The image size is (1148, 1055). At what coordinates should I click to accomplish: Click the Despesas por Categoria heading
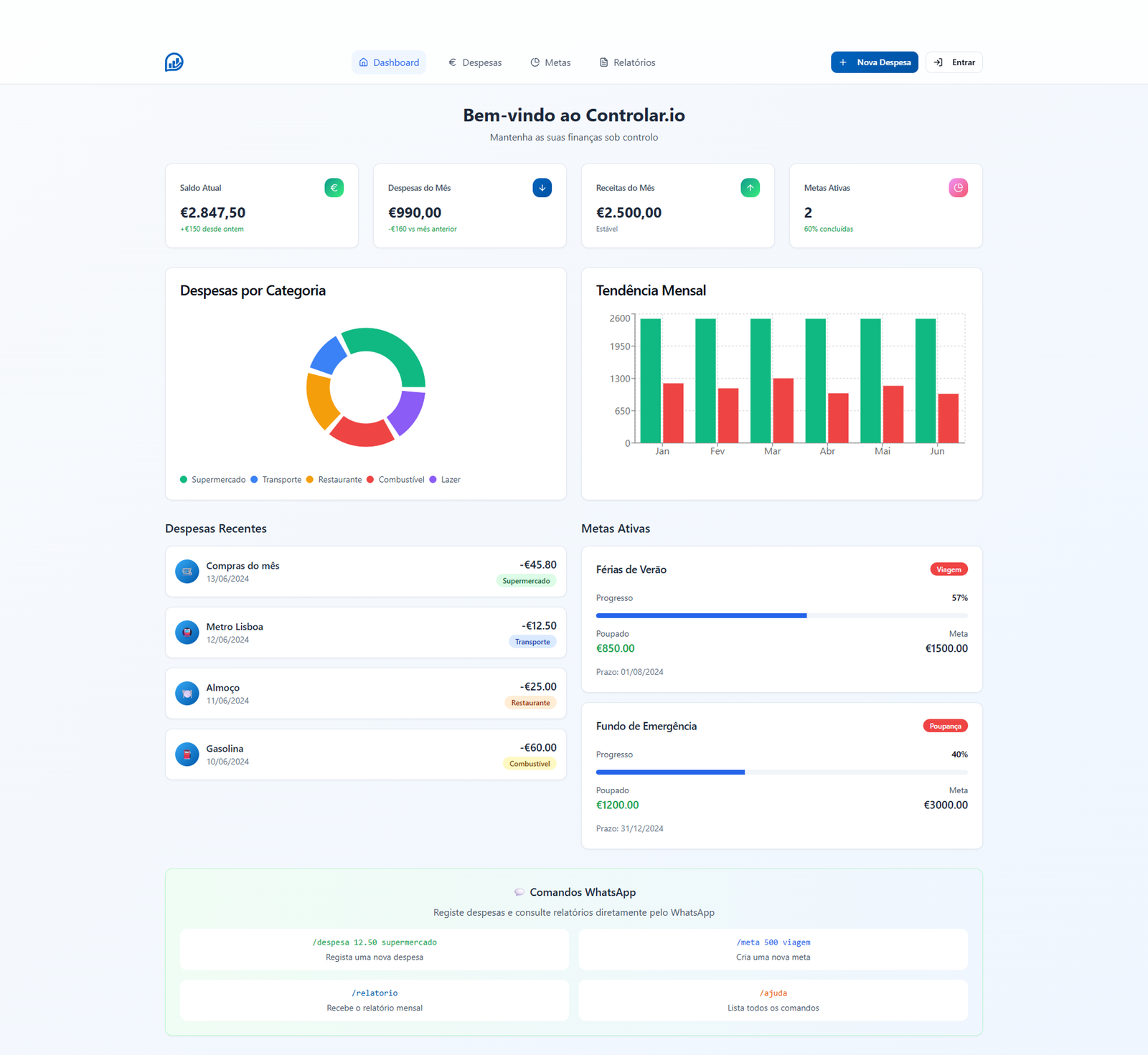tap(253, 290)
